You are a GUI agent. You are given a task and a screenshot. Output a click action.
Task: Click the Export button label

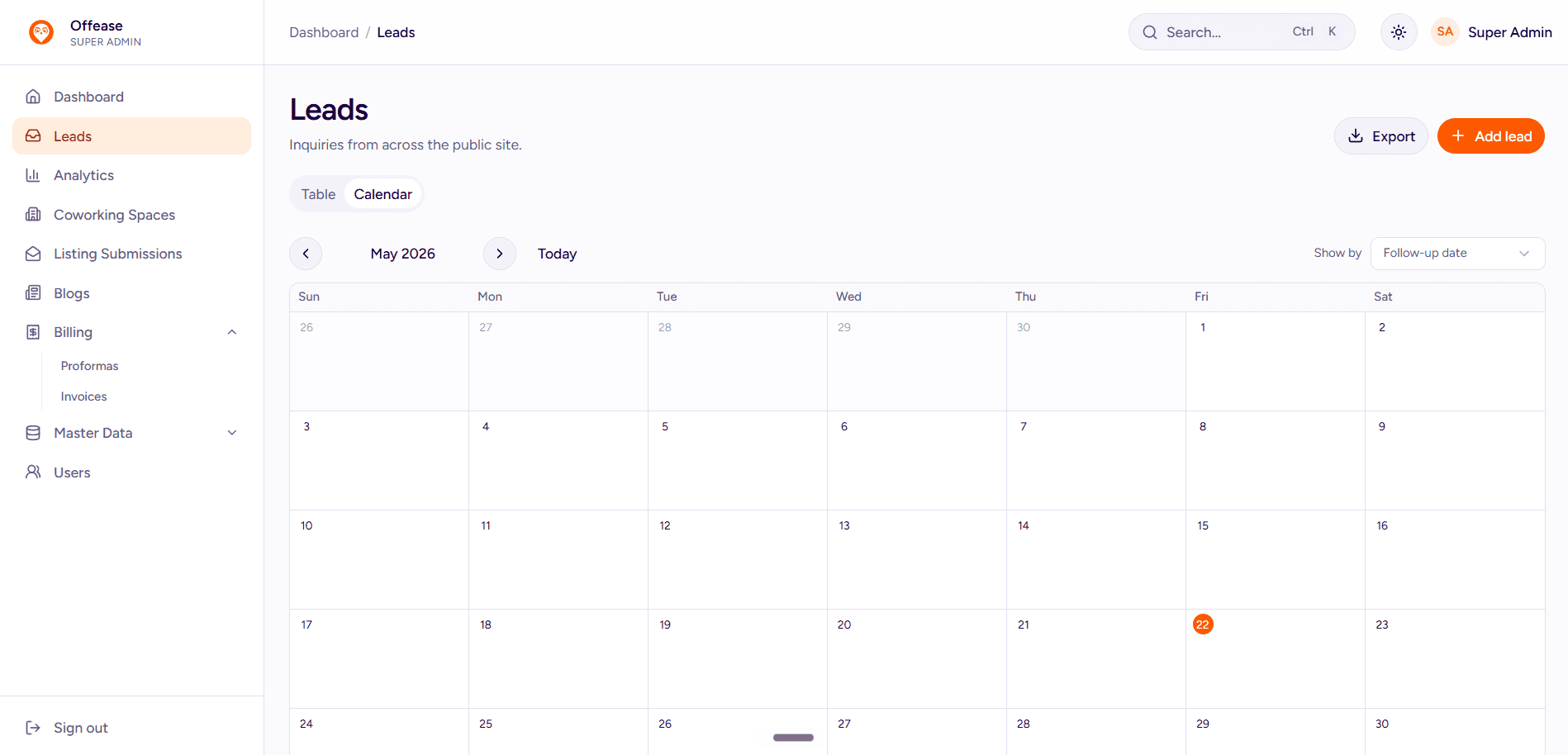(x=1394, y=136)
